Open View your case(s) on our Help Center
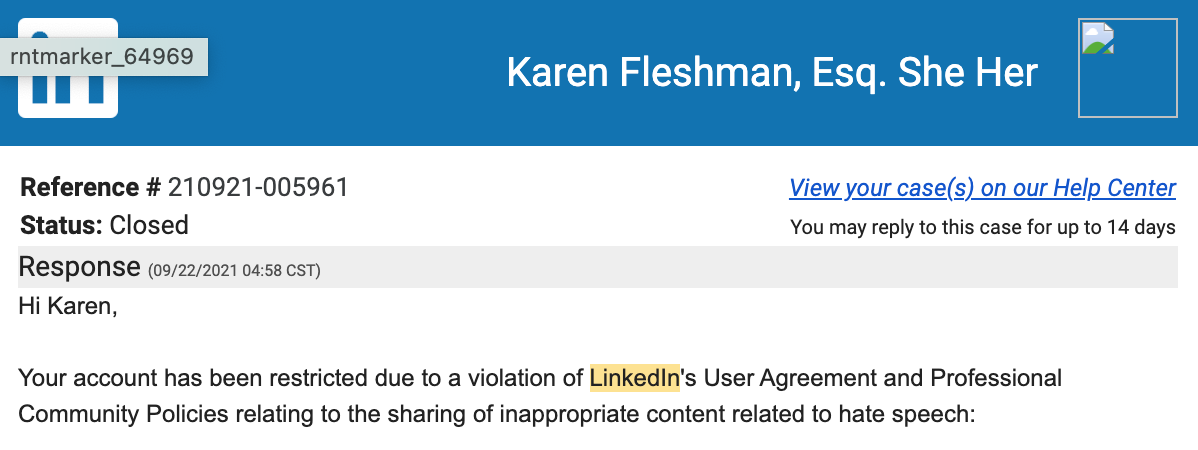This screenshot has width=1198, height=450. [982, 187]
